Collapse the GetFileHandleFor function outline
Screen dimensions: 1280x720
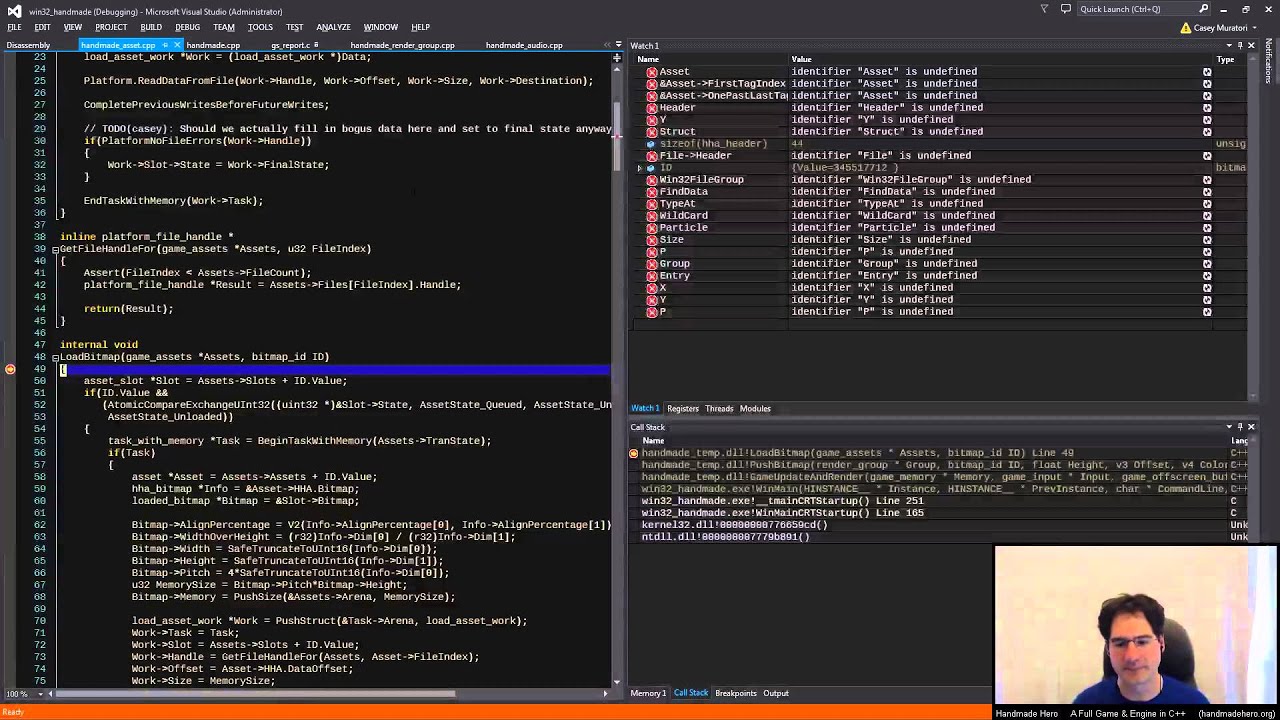[x=55, y=249]
